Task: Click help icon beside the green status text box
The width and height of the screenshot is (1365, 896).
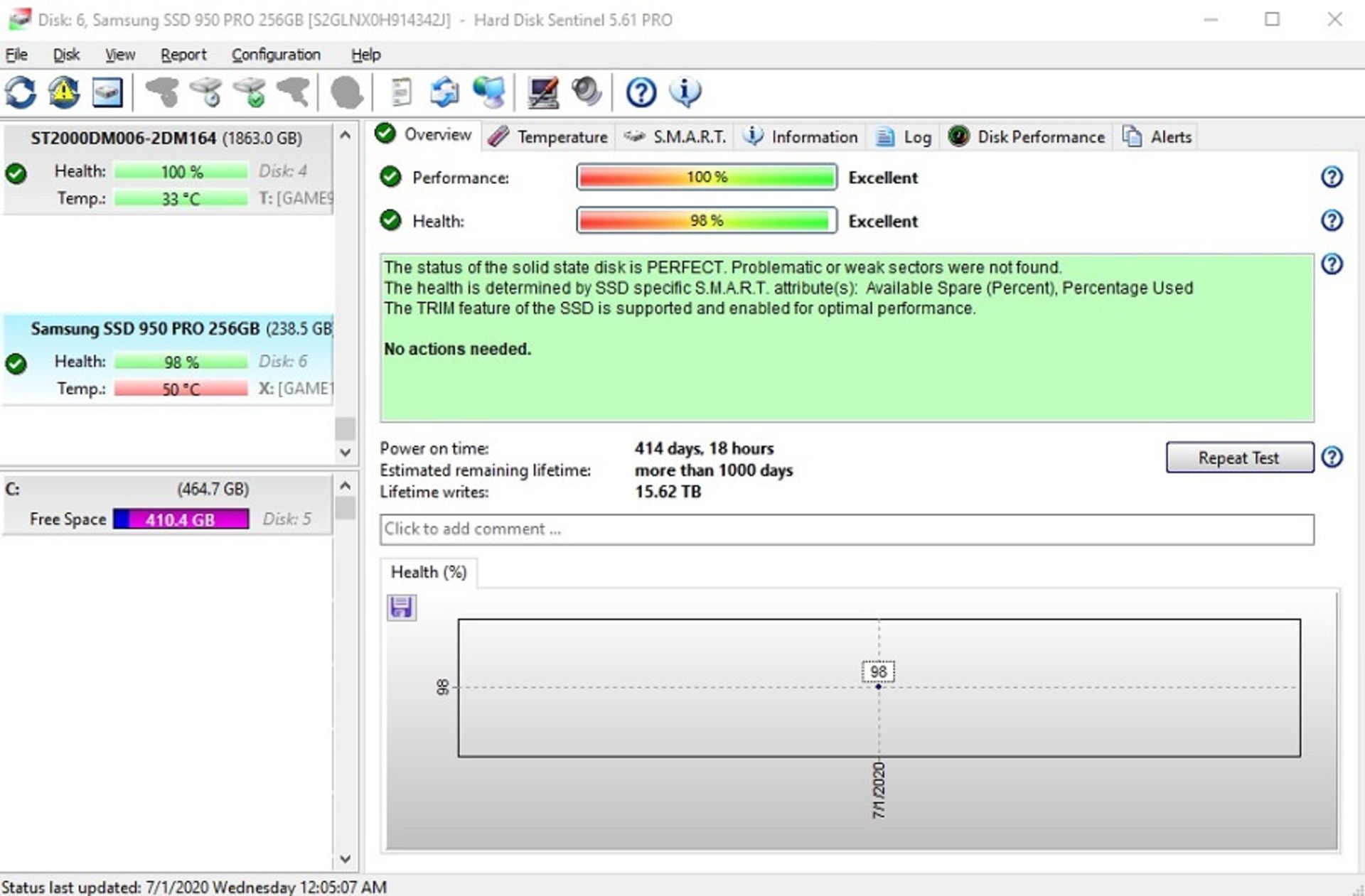Action: [1332, 264]
